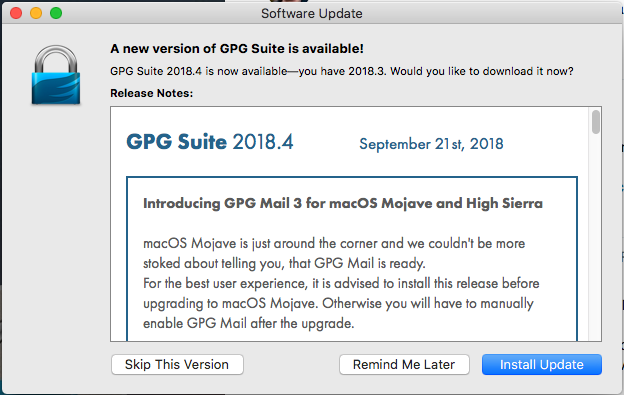Select Skip This Version
The image size is (624, 395).
[177, 364]
